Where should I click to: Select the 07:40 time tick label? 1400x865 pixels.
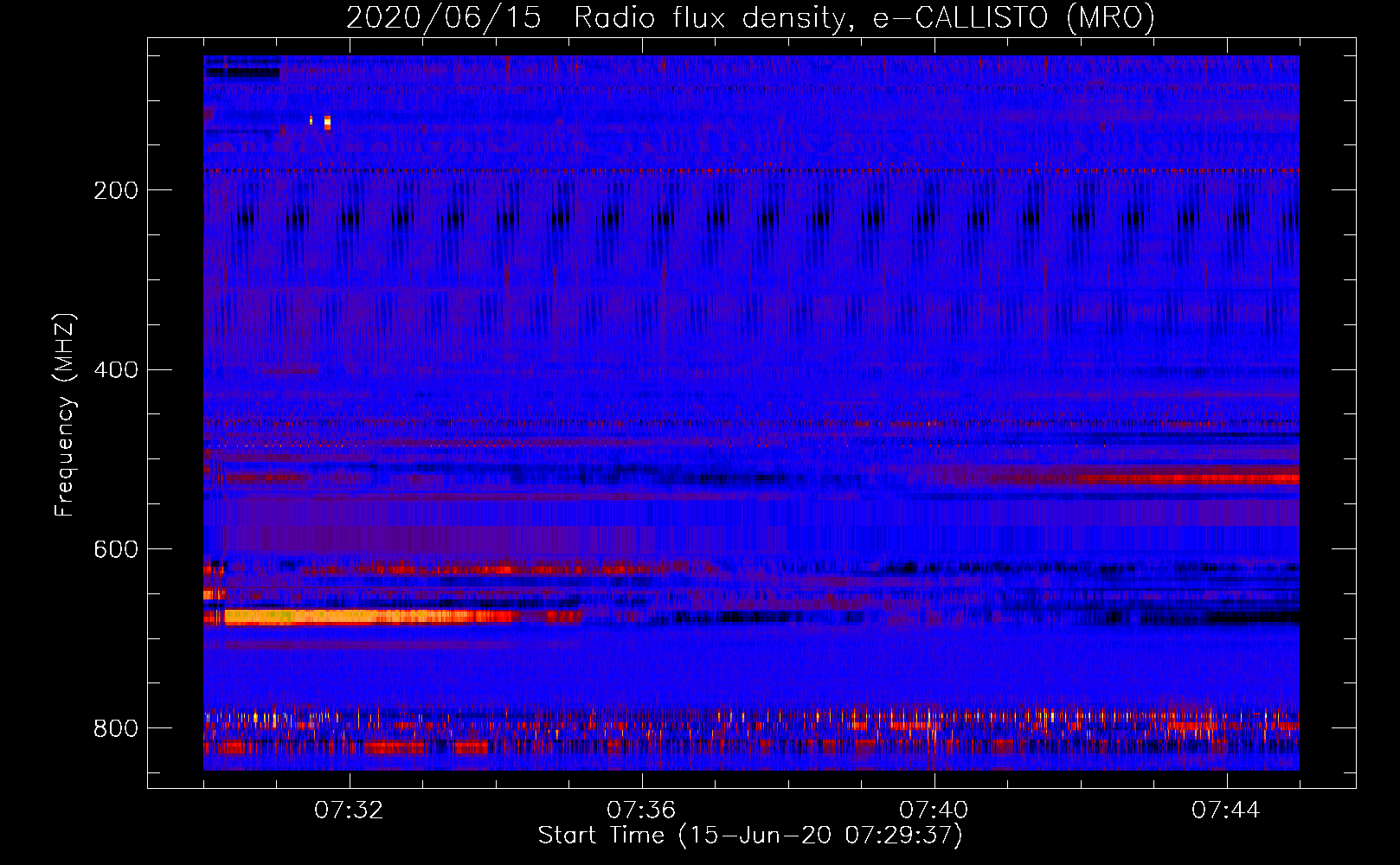click(934, 811)
